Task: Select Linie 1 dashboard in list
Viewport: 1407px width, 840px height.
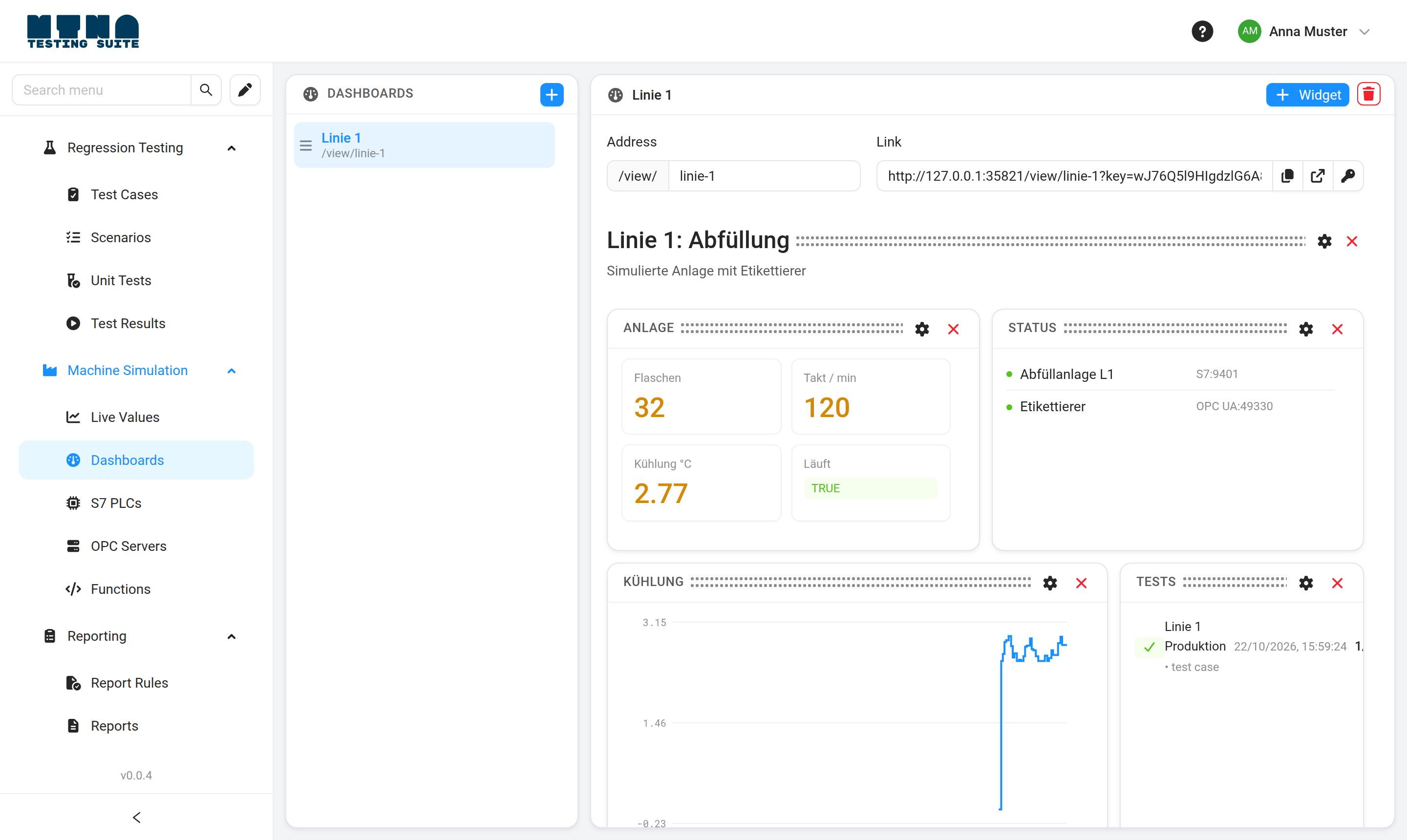Action: click(424, 145)
